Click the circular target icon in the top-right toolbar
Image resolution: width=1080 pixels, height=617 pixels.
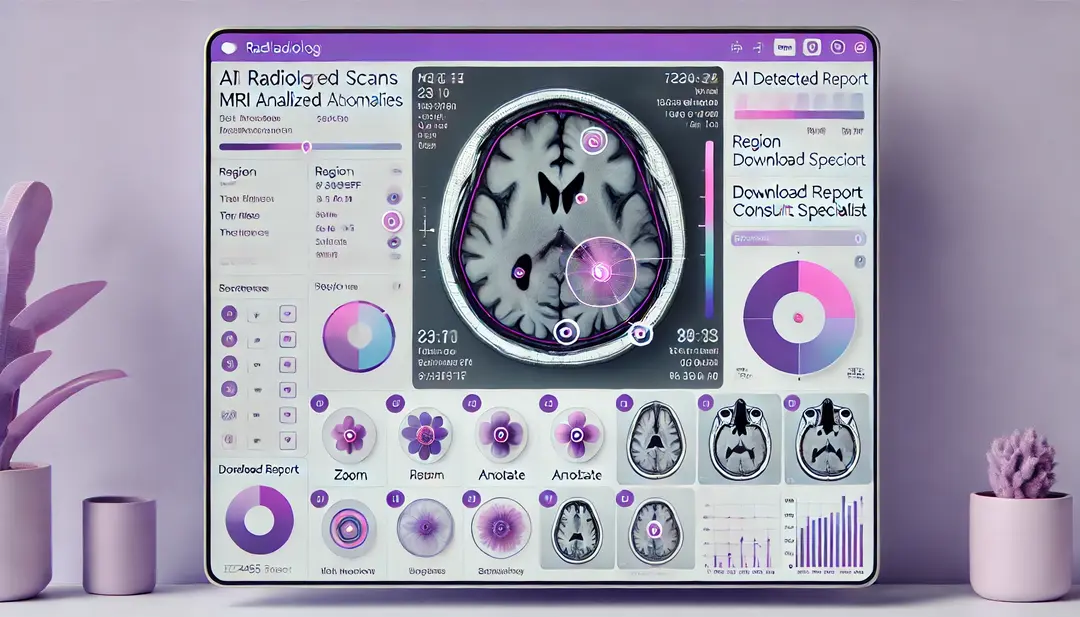(838, 47)
